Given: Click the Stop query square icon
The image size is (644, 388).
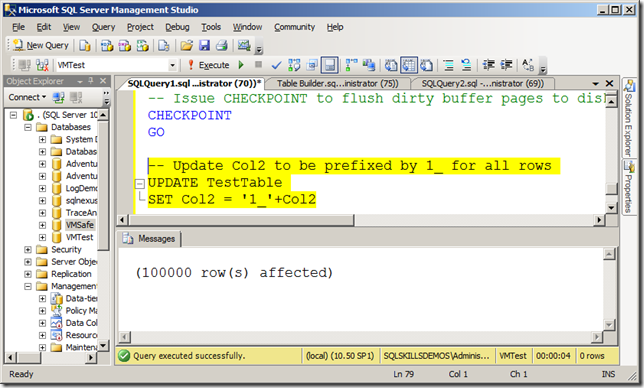Looking at the screenshot, I should coord(258,64).
